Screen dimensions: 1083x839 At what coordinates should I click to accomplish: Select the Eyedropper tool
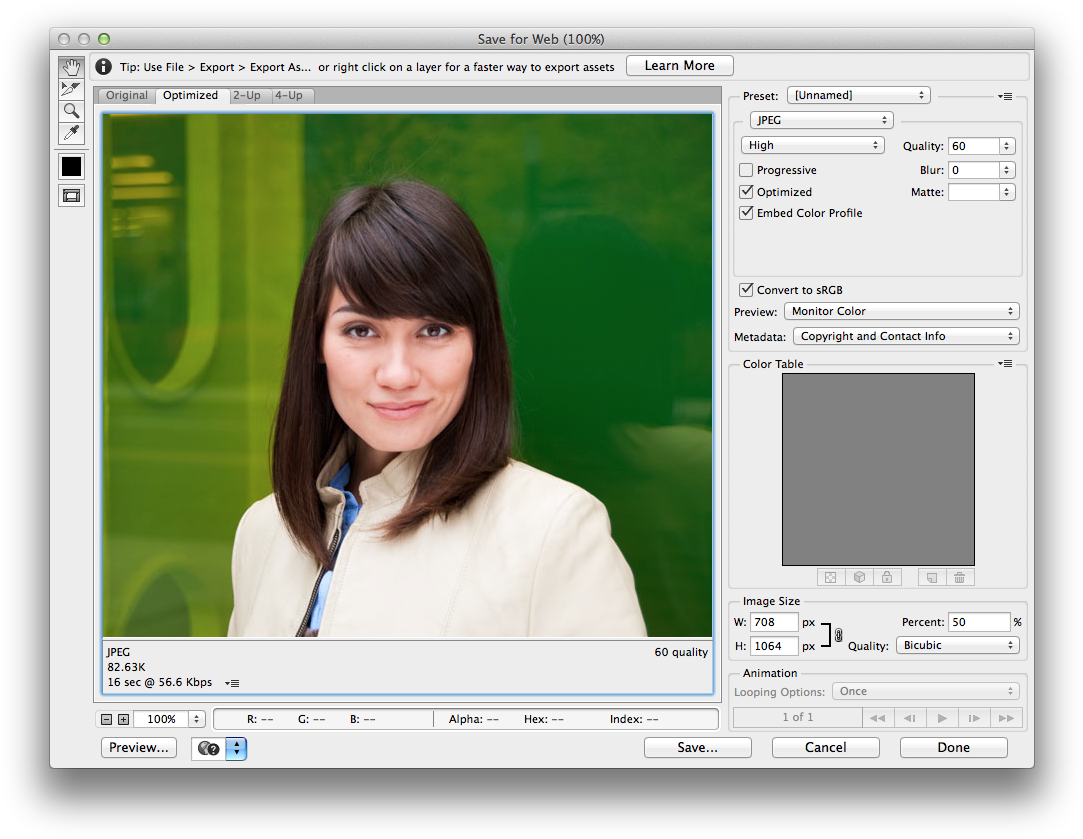point(71,133)
